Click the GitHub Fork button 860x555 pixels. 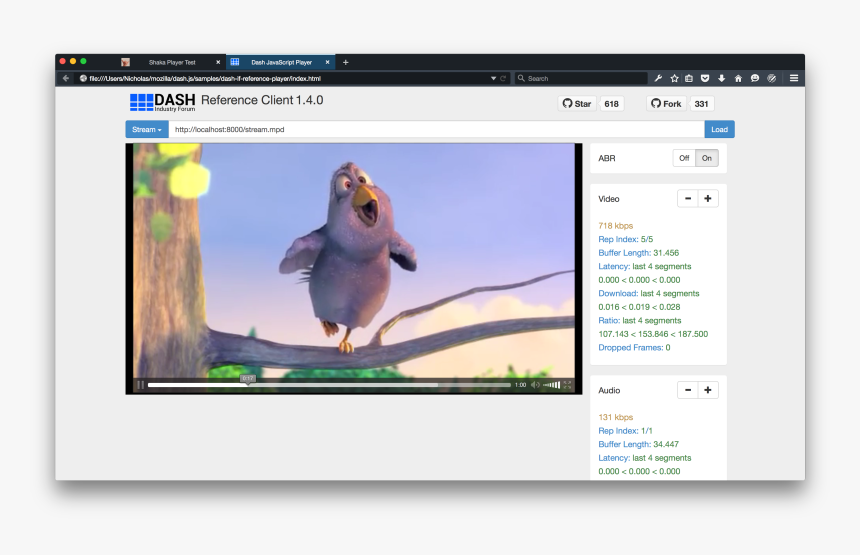coord(666,104)
